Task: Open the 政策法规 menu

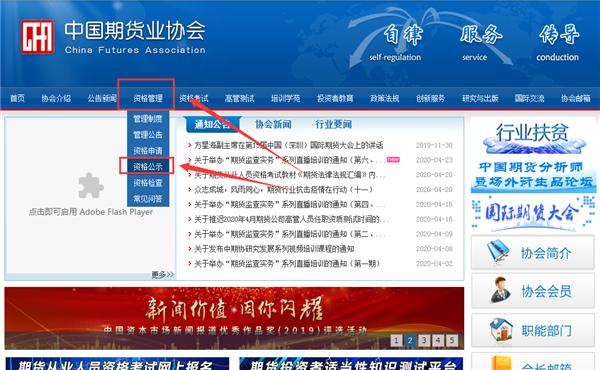Action: click(385, 98)
